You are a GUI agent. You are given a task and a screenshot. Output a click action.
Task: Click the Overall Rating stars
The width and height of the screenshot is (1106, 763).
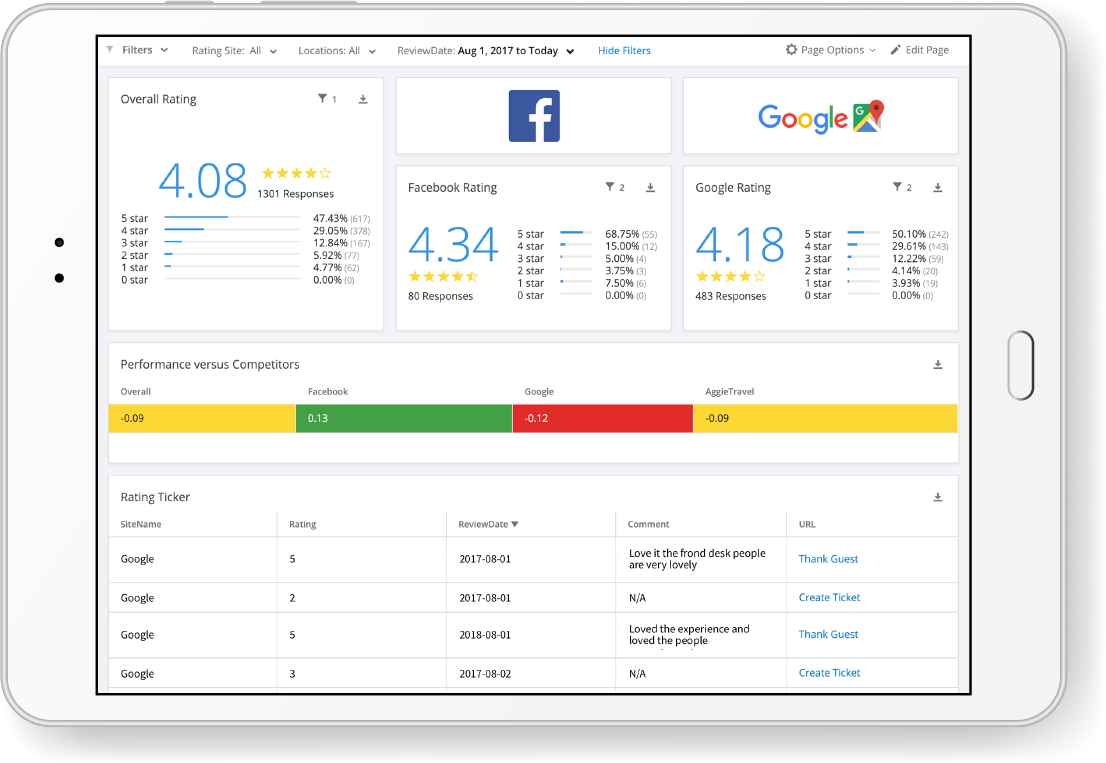tap(296, 173)
